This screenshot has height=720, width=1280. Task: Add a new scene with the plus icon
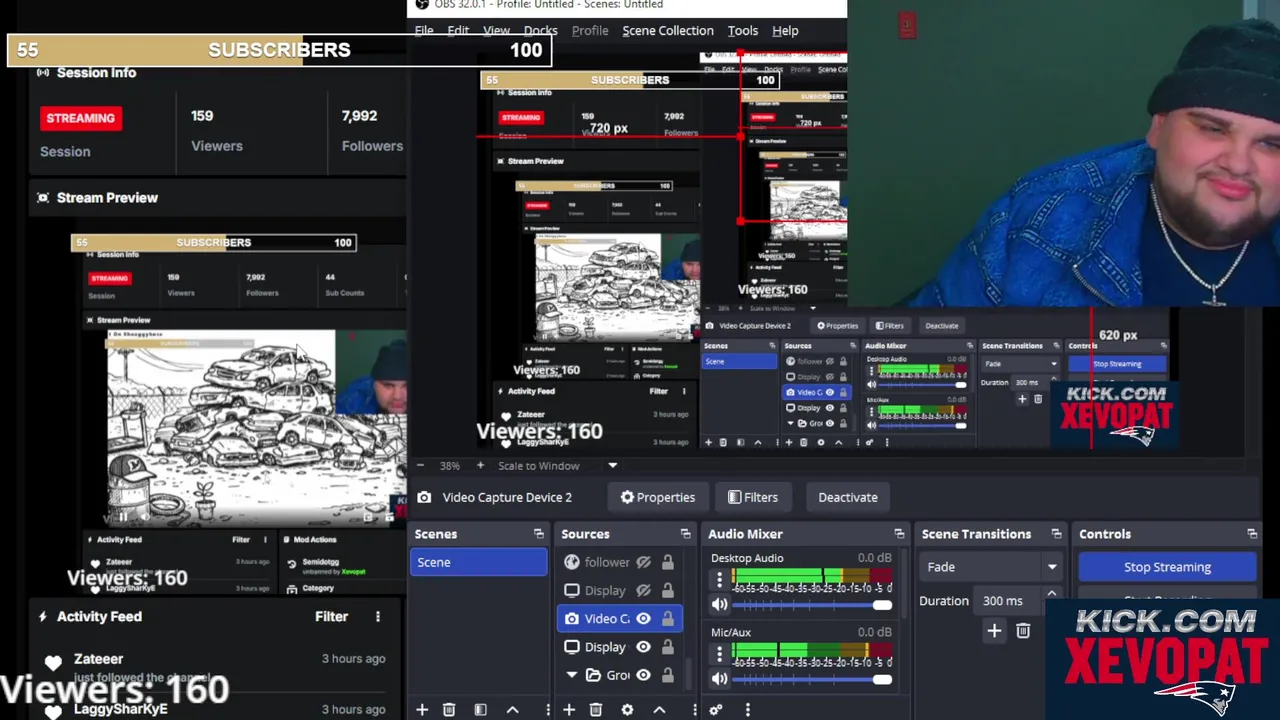coord(422,709)
